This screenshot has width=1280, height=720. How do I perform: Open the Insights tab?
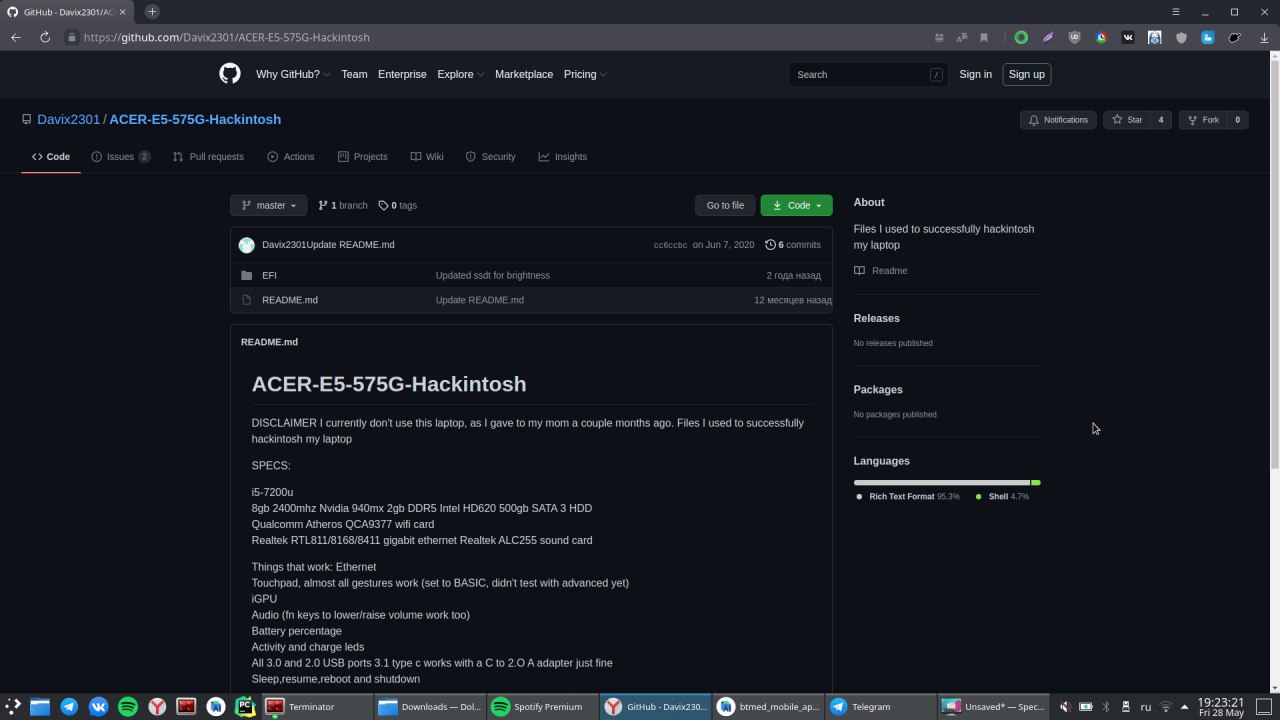(563, 157)
